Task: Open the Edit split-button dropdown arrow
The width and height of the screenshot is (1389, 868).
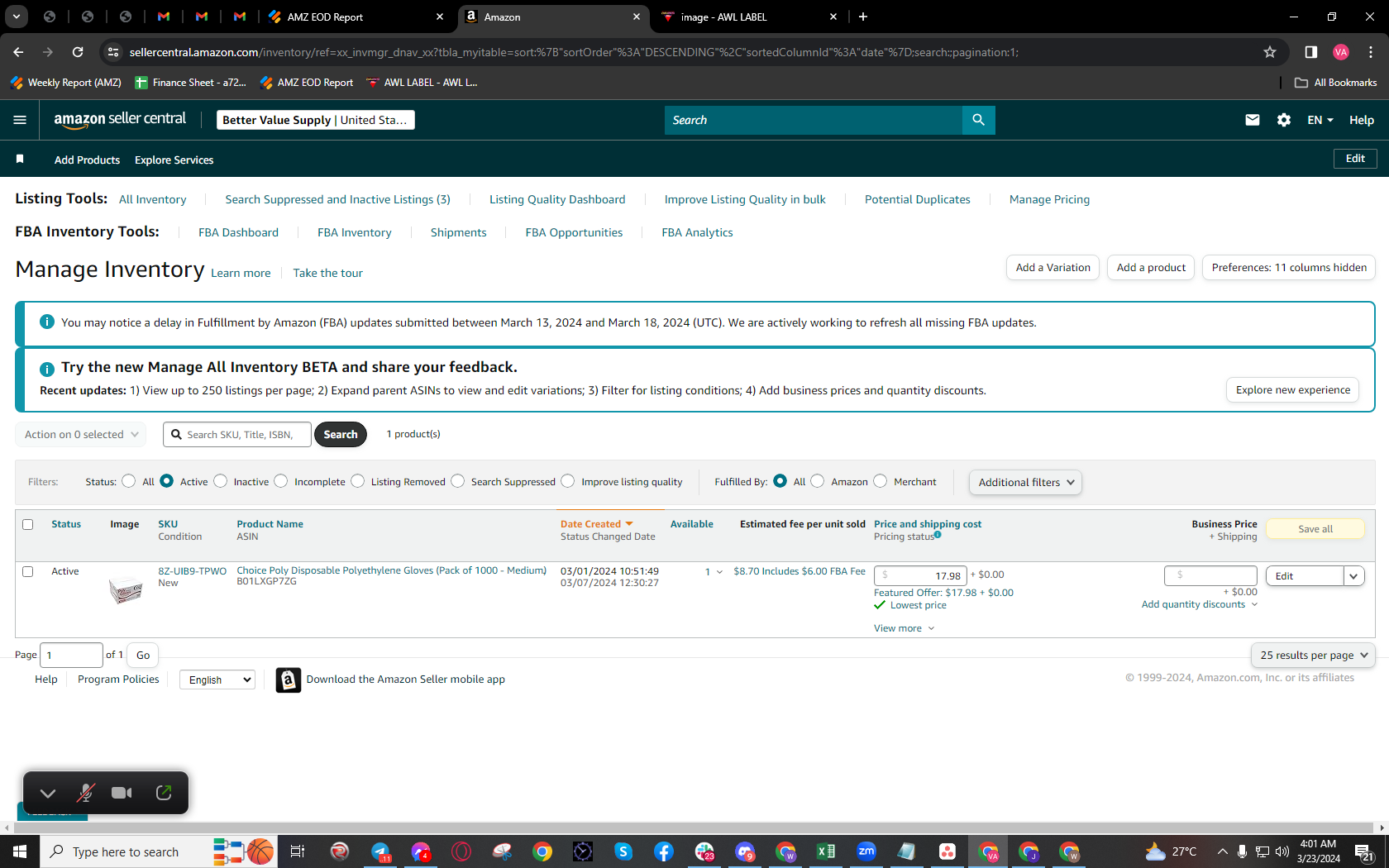Action: tap(1353, 576)
